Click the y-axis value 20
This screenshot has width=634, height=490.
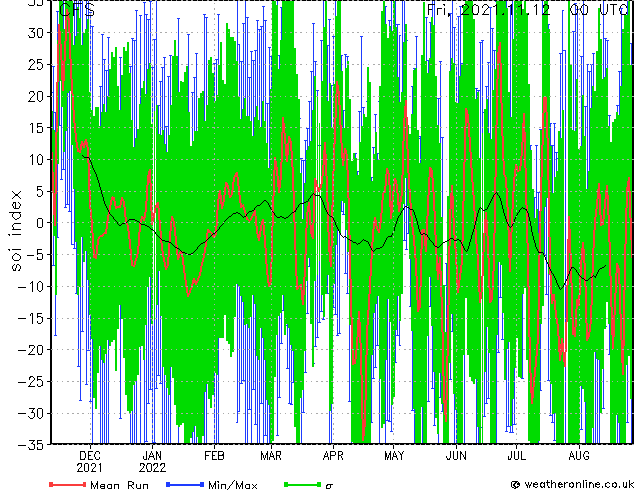coord(36,96)
